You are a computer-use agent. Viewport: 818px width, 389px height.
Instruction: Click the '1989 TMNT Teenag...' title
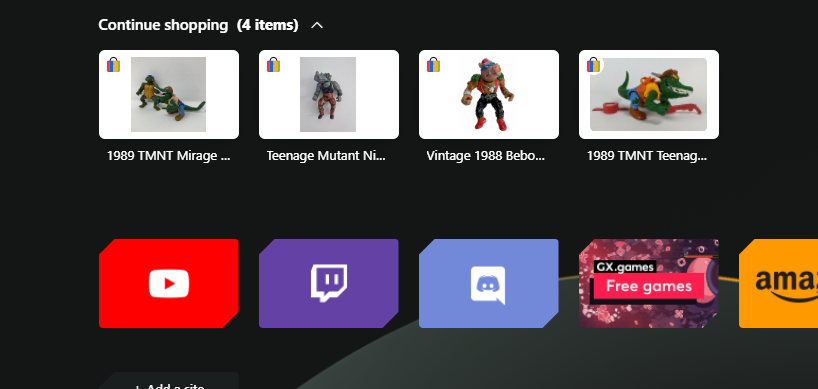point(647,155)
